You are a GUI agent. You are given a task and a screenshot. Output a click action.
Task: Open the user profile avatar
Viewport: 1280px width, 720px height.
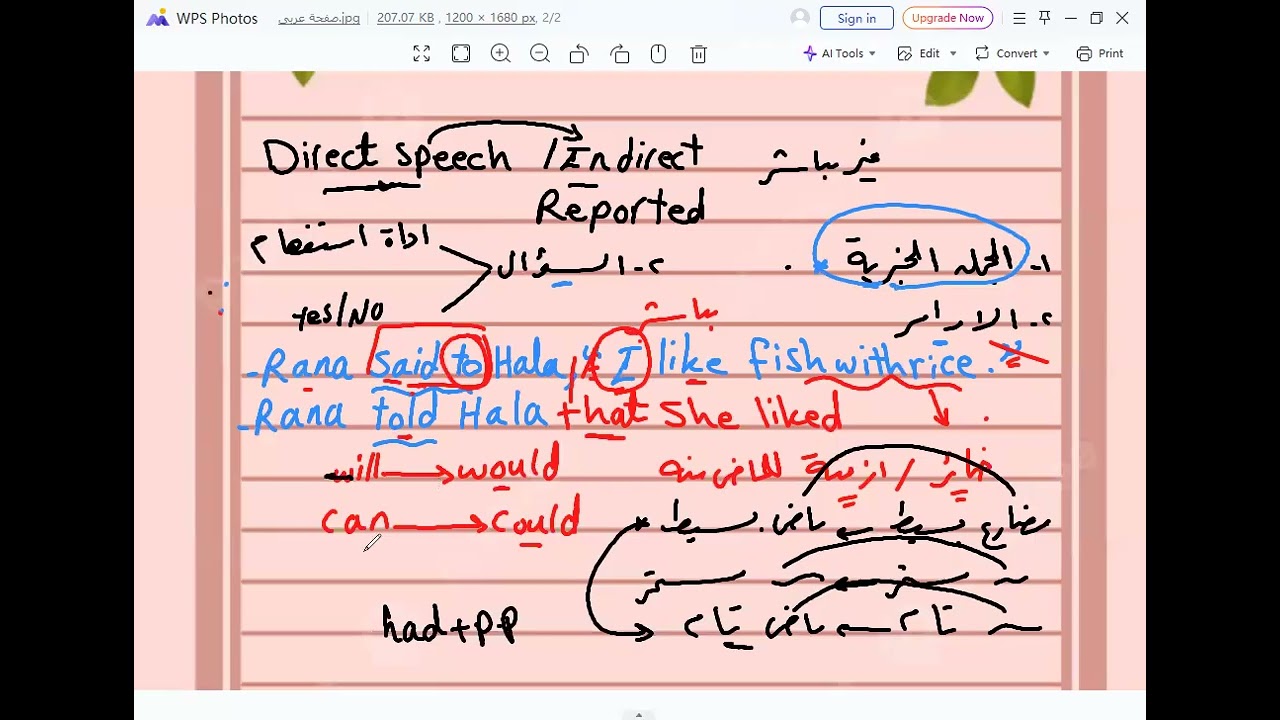[x=800, y=18]
